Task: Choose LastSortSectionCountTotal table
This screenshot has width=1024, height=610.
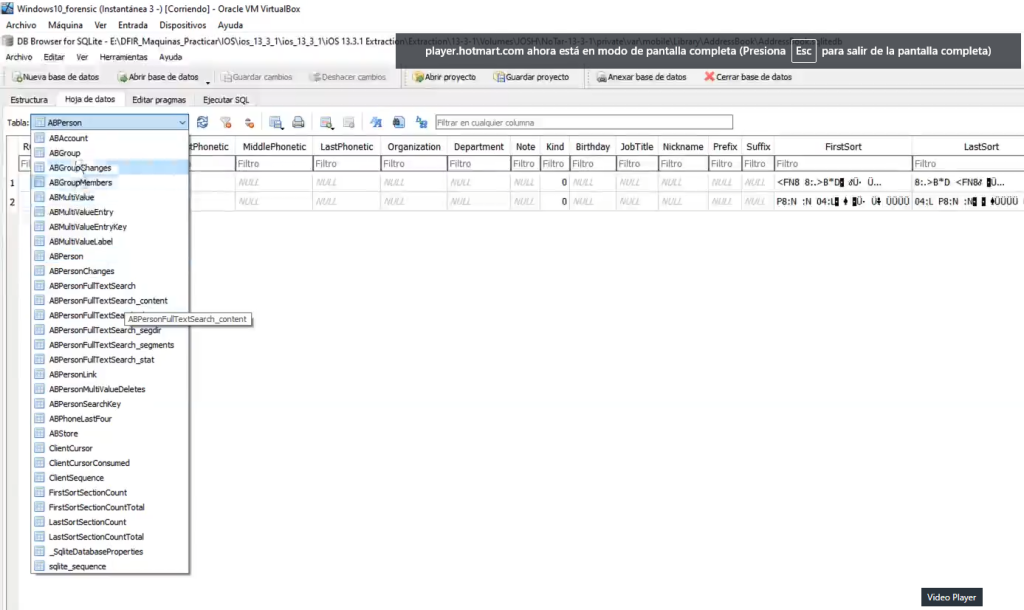Action: (110, 537)
